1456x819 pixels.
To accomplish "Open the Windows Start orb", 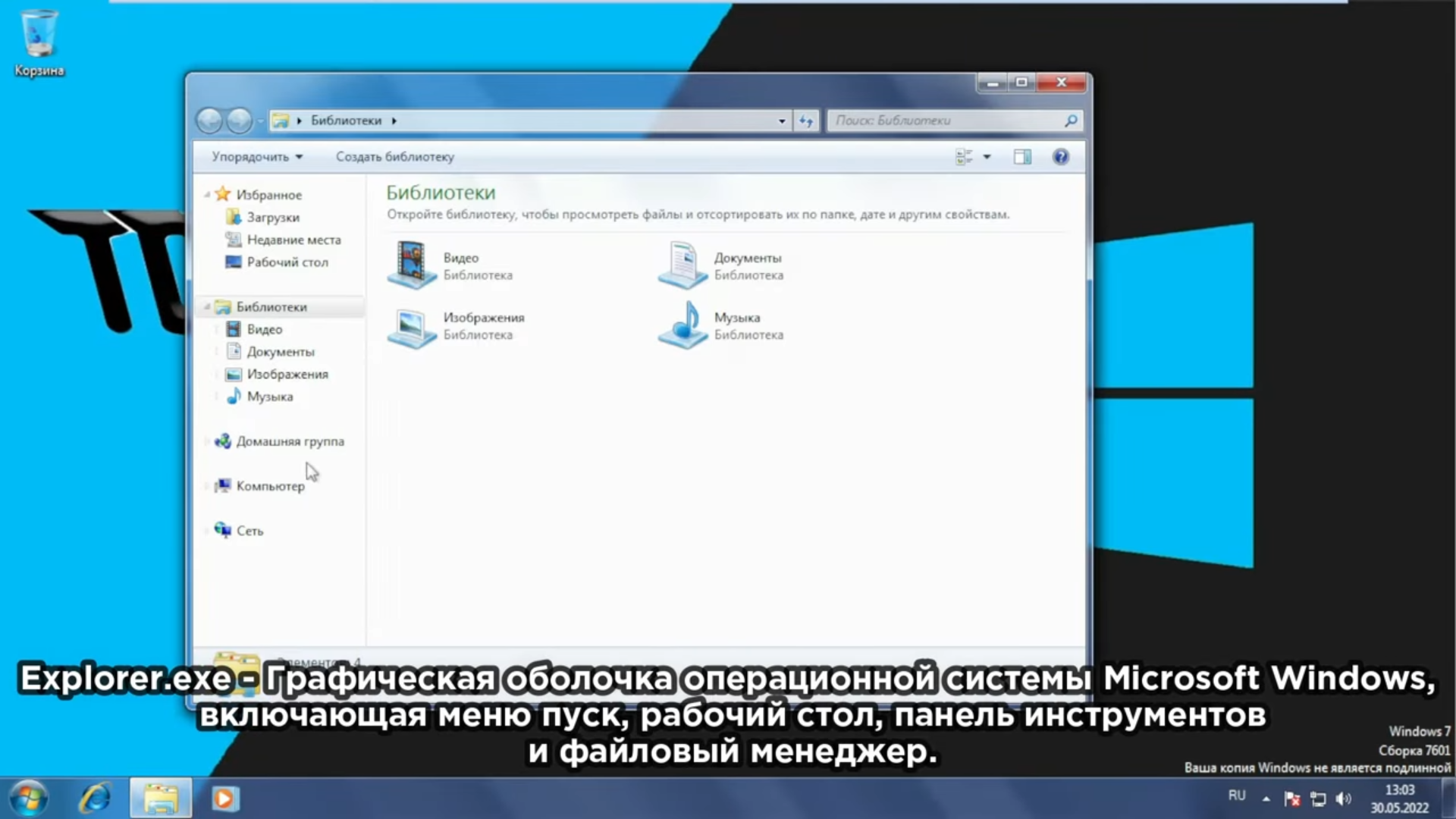I will pos(29,799).
